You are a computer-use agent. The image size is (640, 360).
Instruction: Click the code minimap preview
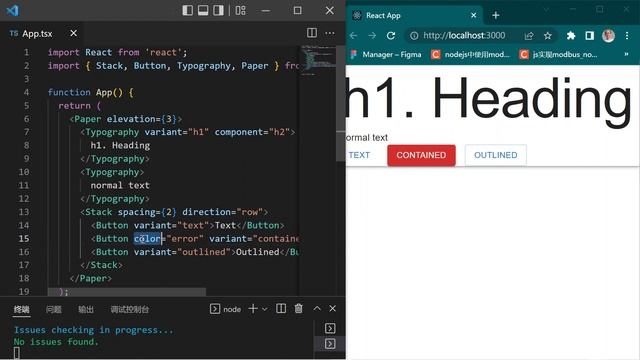pyautogui.click(x=317, y=60)
